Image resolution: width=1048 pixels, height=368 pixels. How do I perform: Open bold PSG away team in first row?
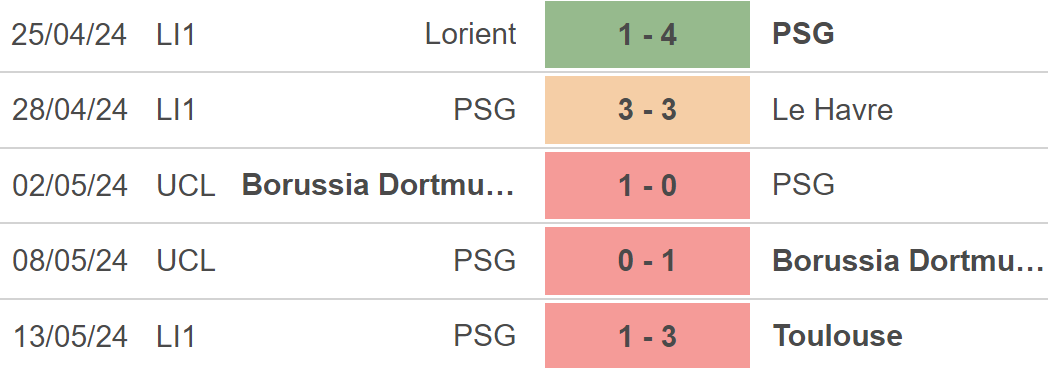(x=803, y=34)
